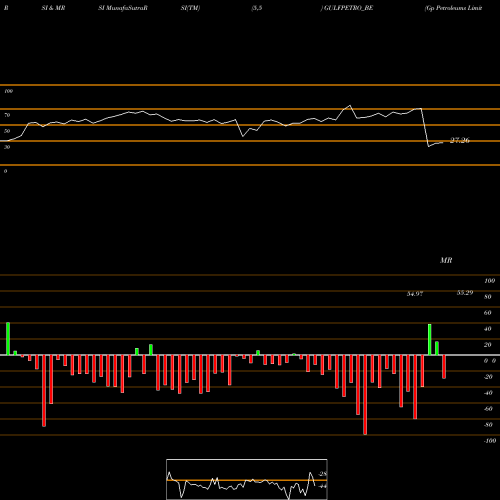Click the 'MR' panel title

tap(446, 260)
